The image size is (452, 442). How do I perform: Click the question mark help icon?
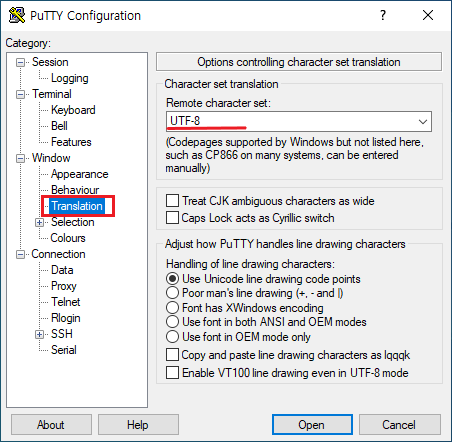383,15
